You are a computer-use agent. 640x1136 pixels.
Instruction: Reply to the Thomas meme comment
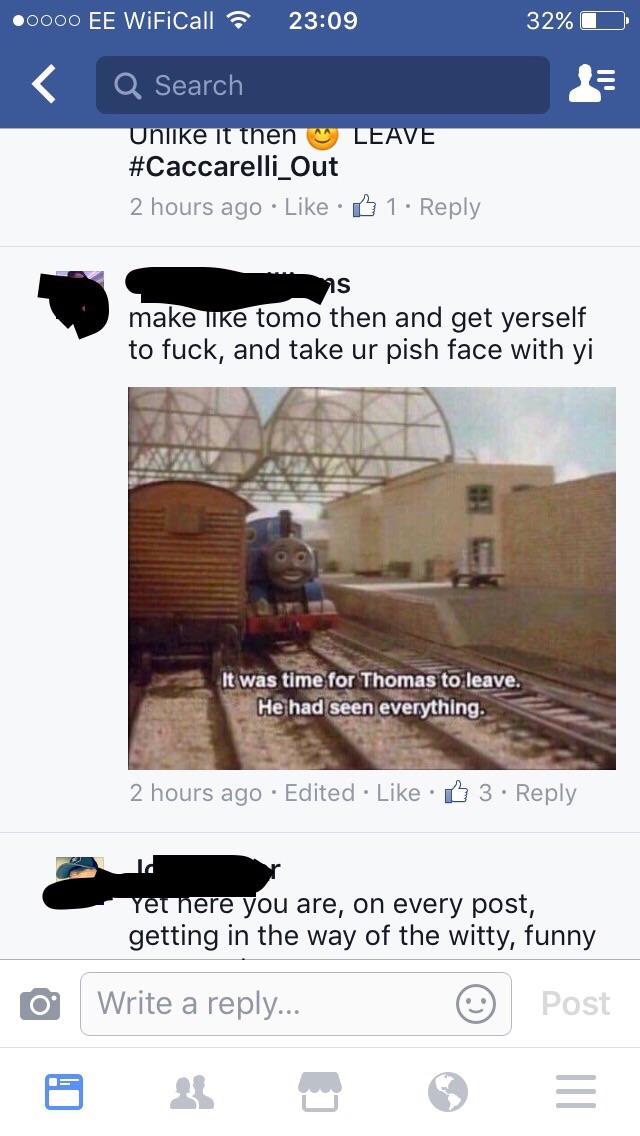point(546,793)
